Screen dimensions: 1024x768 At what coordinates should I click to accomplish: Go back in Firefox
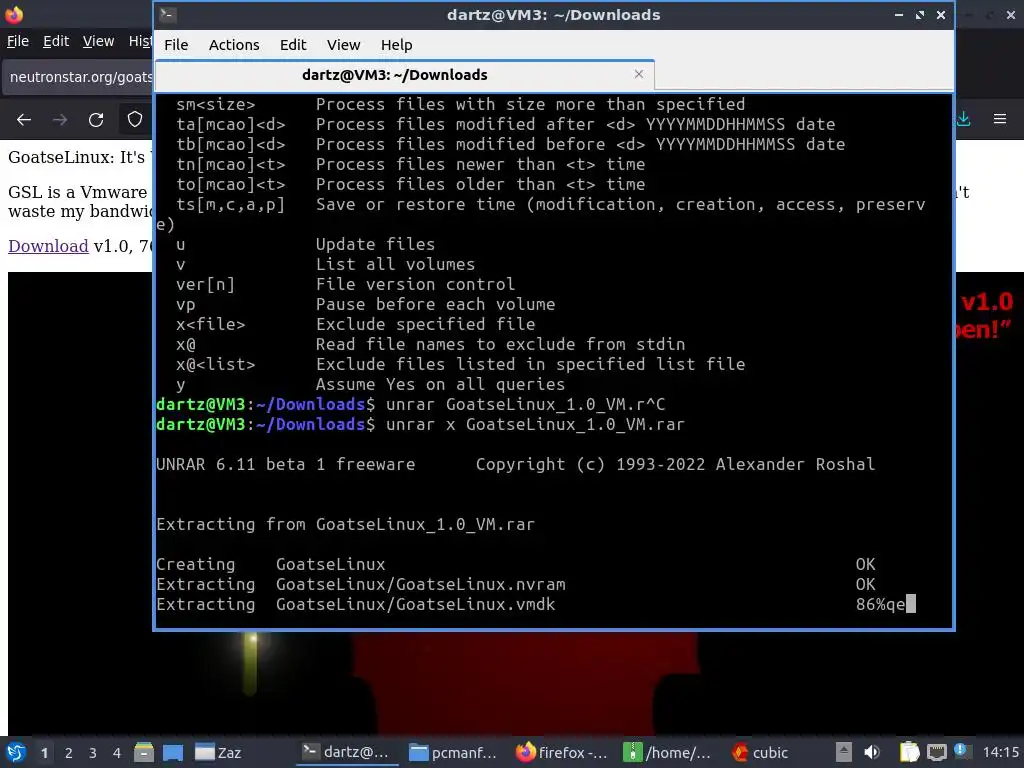24,120
